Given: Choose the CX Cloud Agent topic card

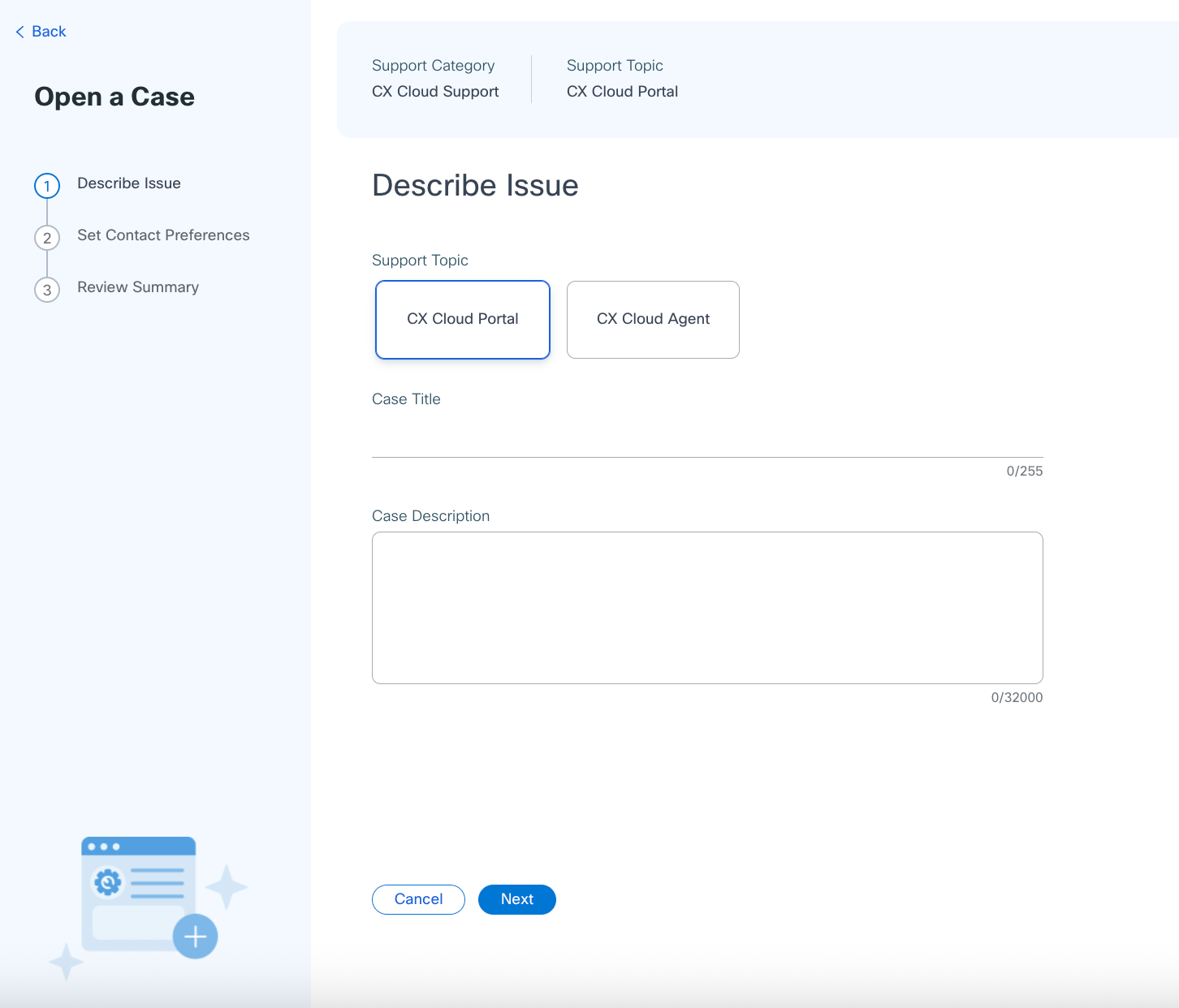Looking at the screenshot, I should (653, 320).
